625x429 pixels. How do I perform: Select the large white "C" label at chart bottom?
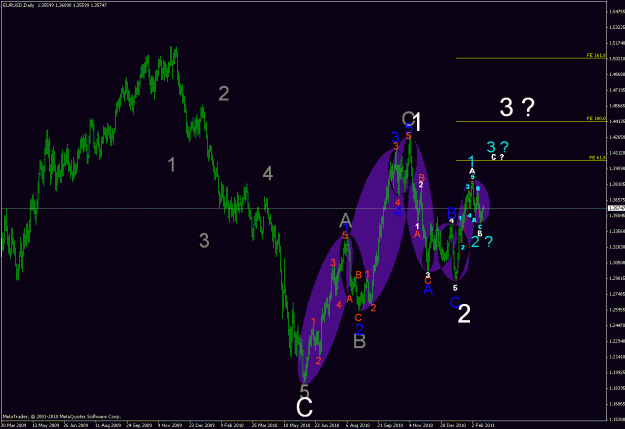(304, 407)
